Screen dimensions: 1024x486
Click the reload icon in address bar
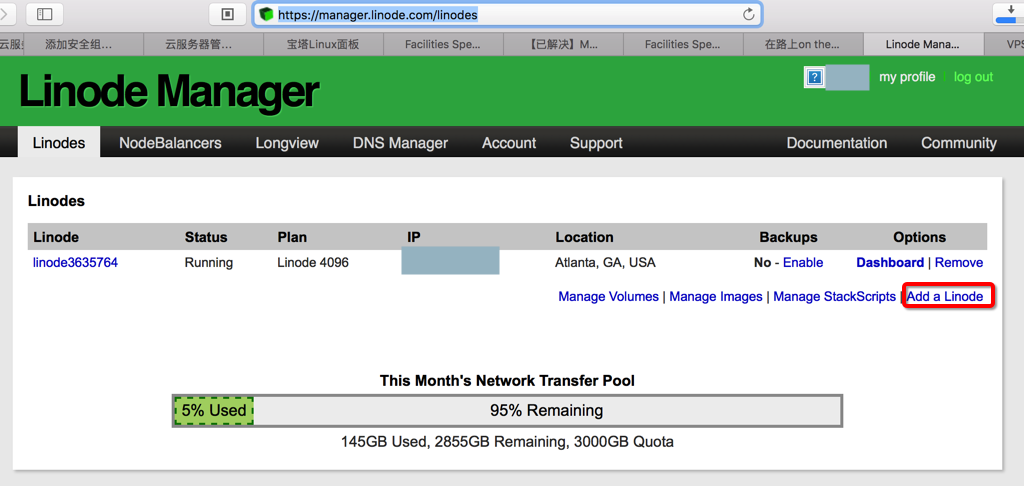749,14
